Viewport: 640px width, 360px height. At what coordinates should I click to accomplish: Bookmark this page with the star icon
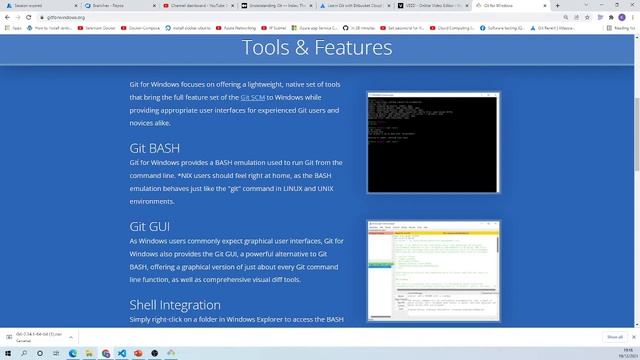click(587, 18)
